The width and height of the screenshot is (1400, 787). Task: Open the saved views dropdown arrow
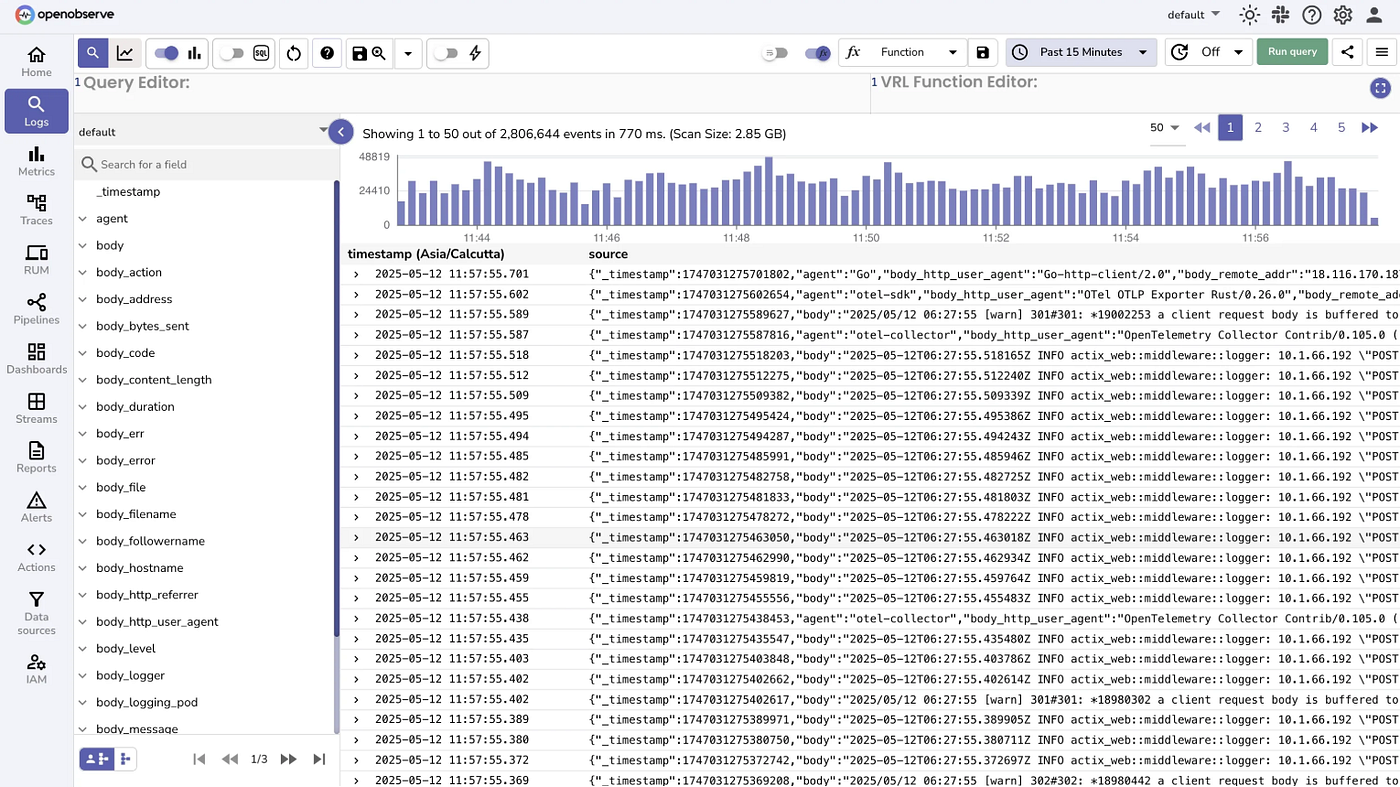tap(408, 53)
